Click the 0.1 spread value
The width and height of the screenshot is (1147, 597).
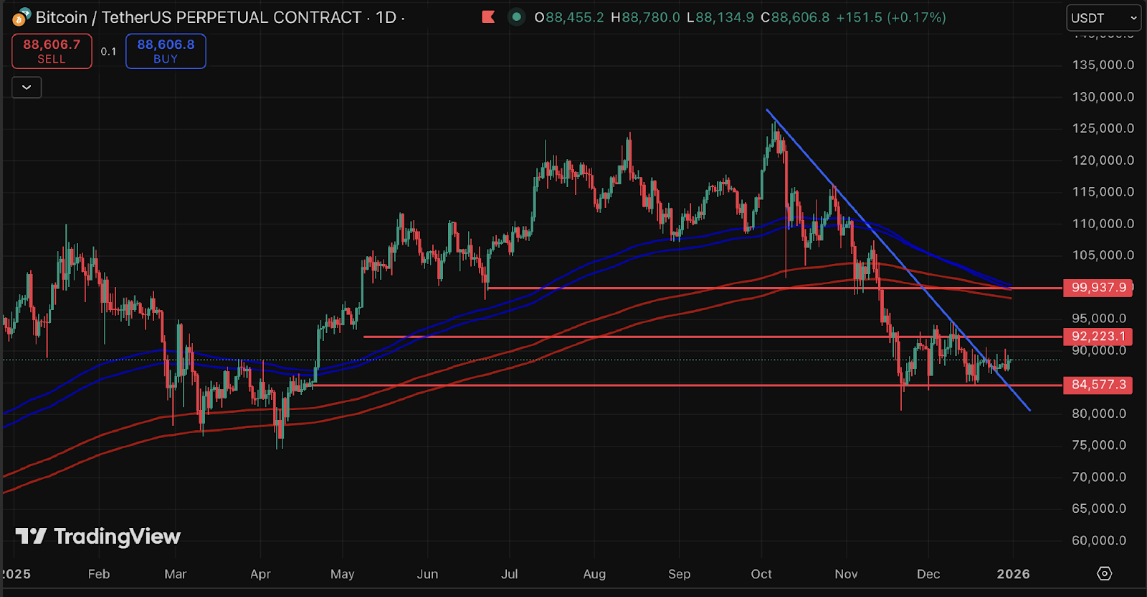108,51
